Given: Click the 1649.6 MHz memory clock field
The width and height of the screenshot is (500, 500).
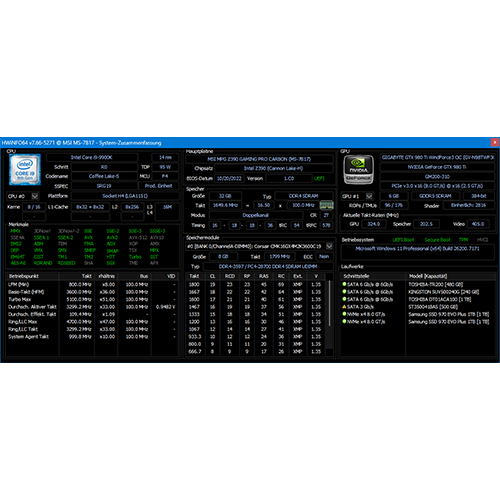Looking at the screenshot, I should pos(225,205).
